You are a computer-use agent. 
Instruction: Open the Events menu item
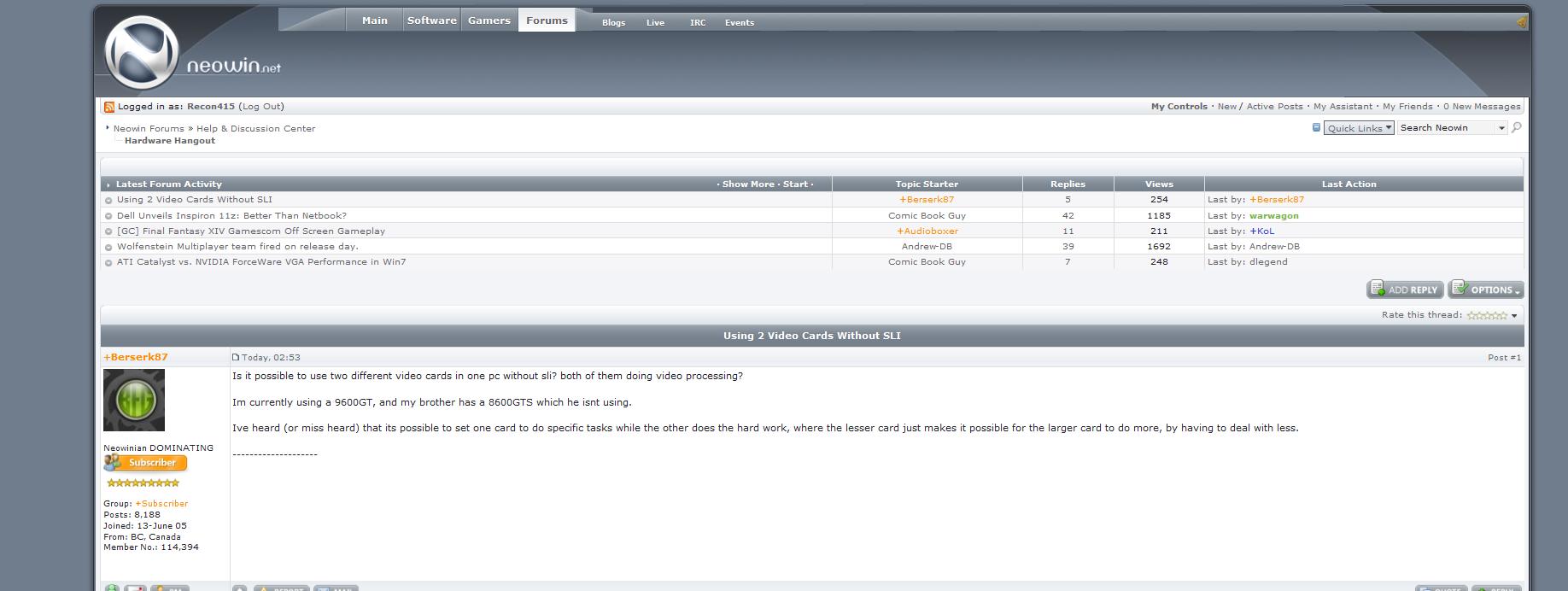(x=740, y=23)
